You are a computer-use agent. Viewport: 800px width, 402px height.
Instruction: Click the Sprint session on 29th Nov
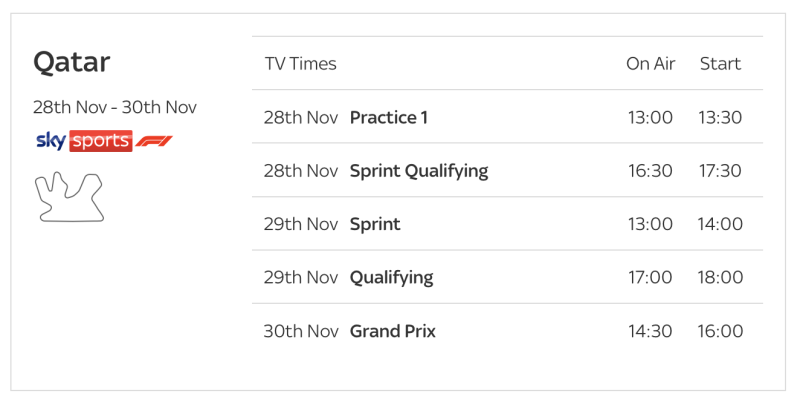tap(375, 224)
